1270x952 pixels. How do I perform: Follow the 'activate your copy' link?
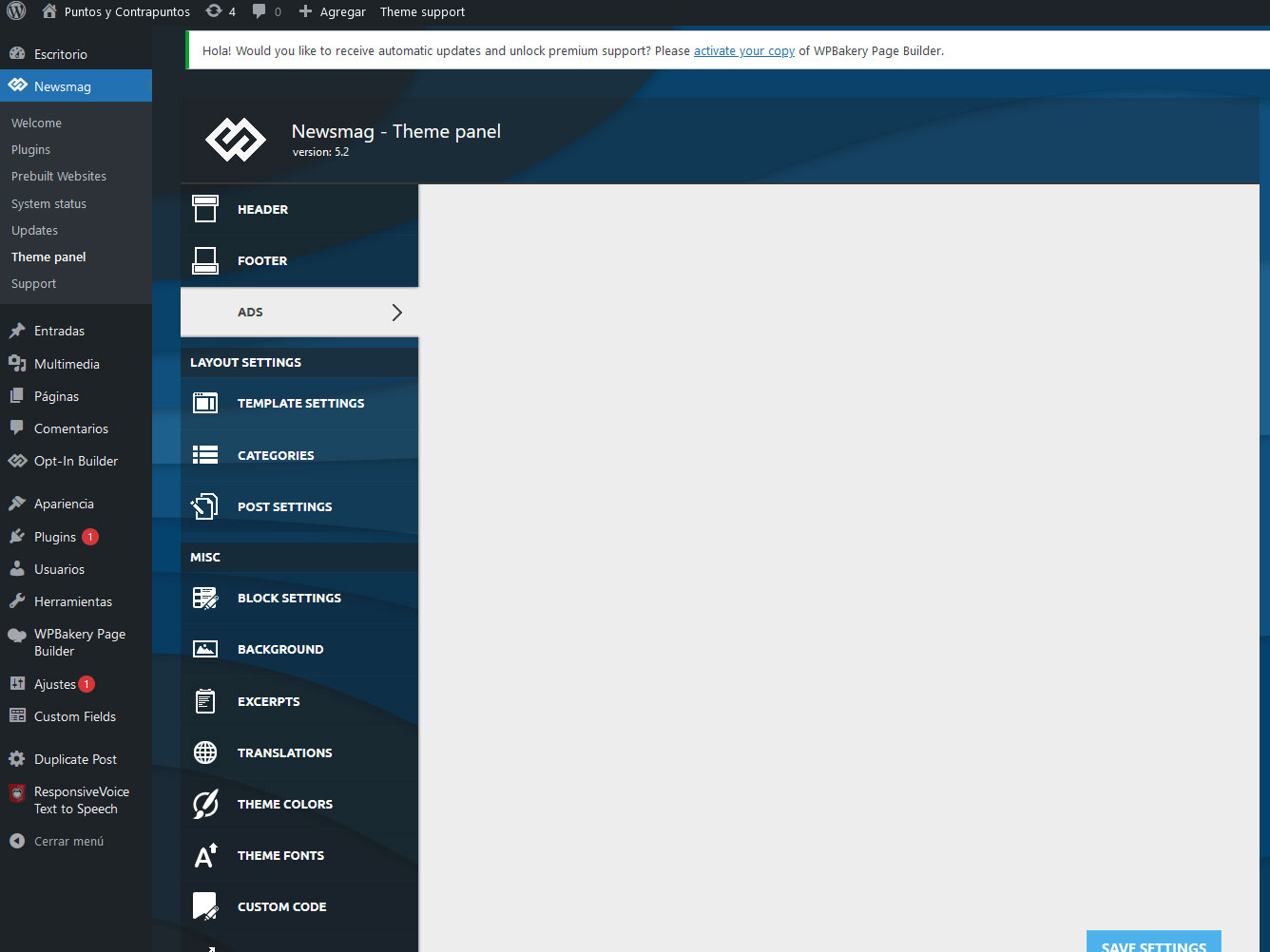coord(744,51)
